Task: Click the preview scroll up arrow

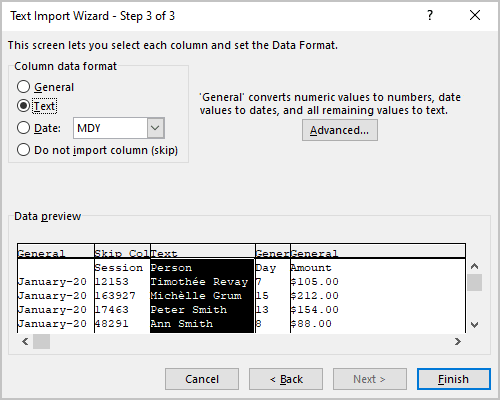Action: (475, 266)
